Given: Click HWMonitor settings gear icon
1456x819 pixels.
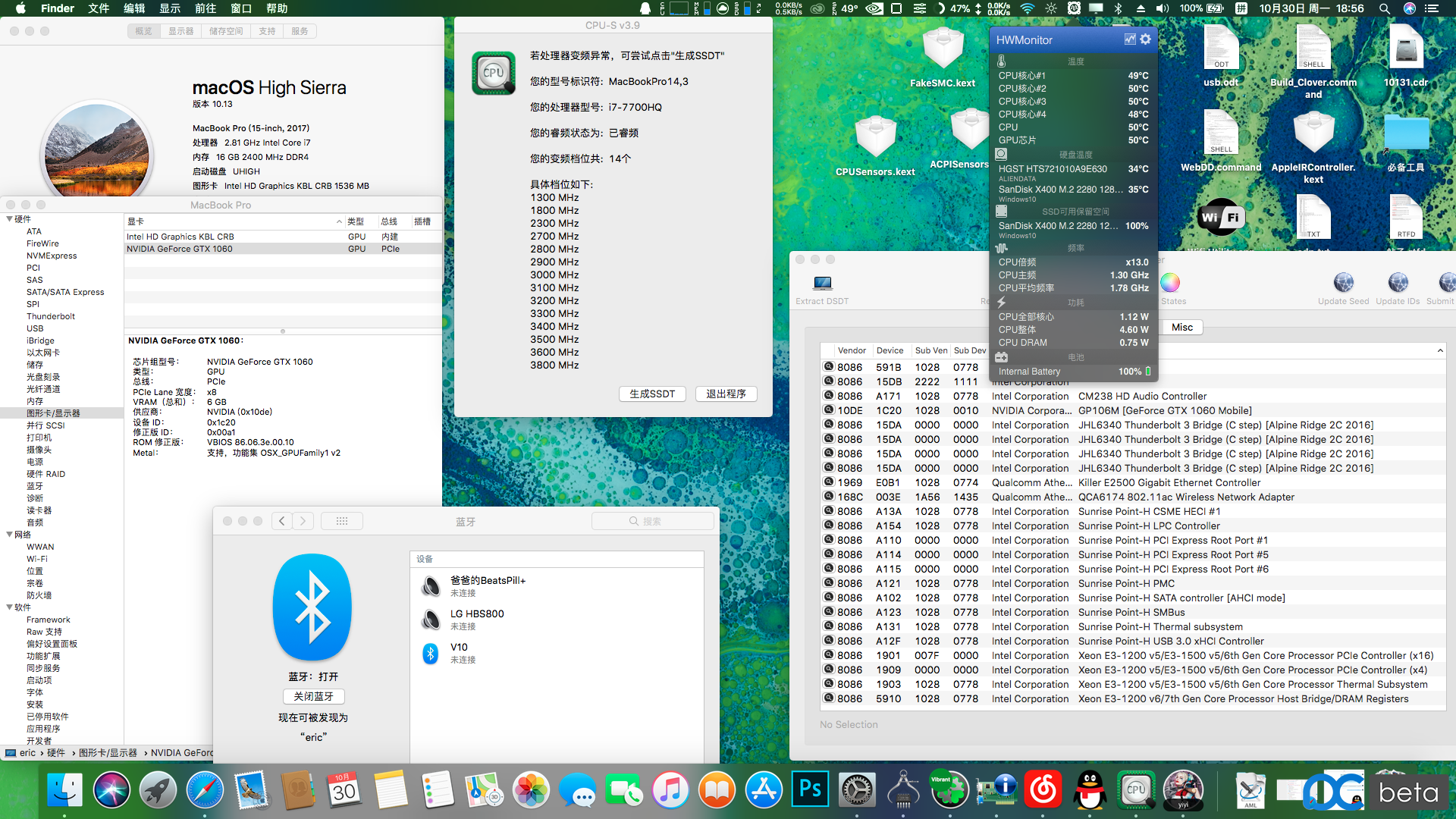Looking at the screenshot, I should tap(1146, 39).
